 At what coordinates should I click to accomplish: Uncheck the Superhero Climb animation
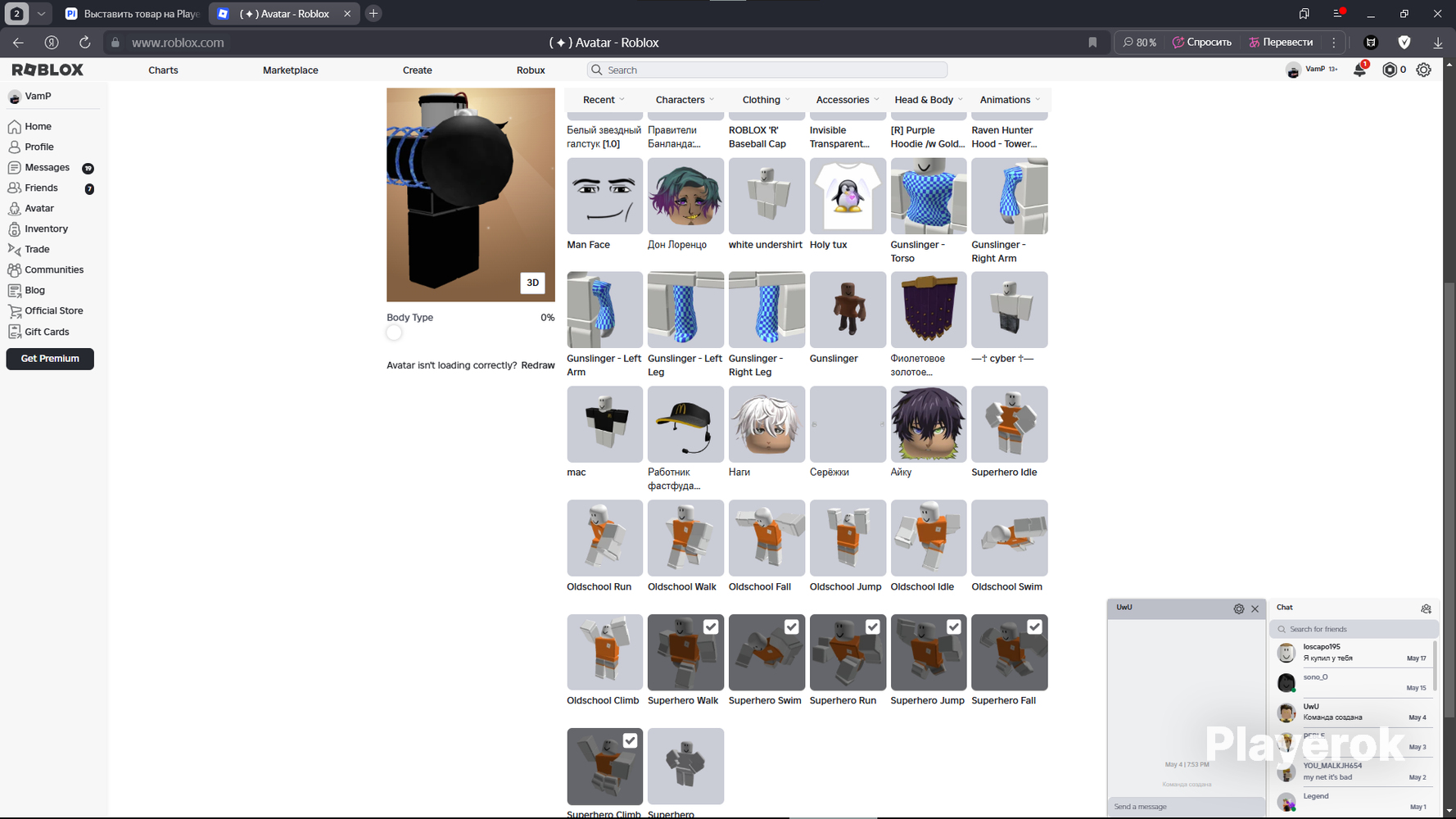click(x=630, y=740)
